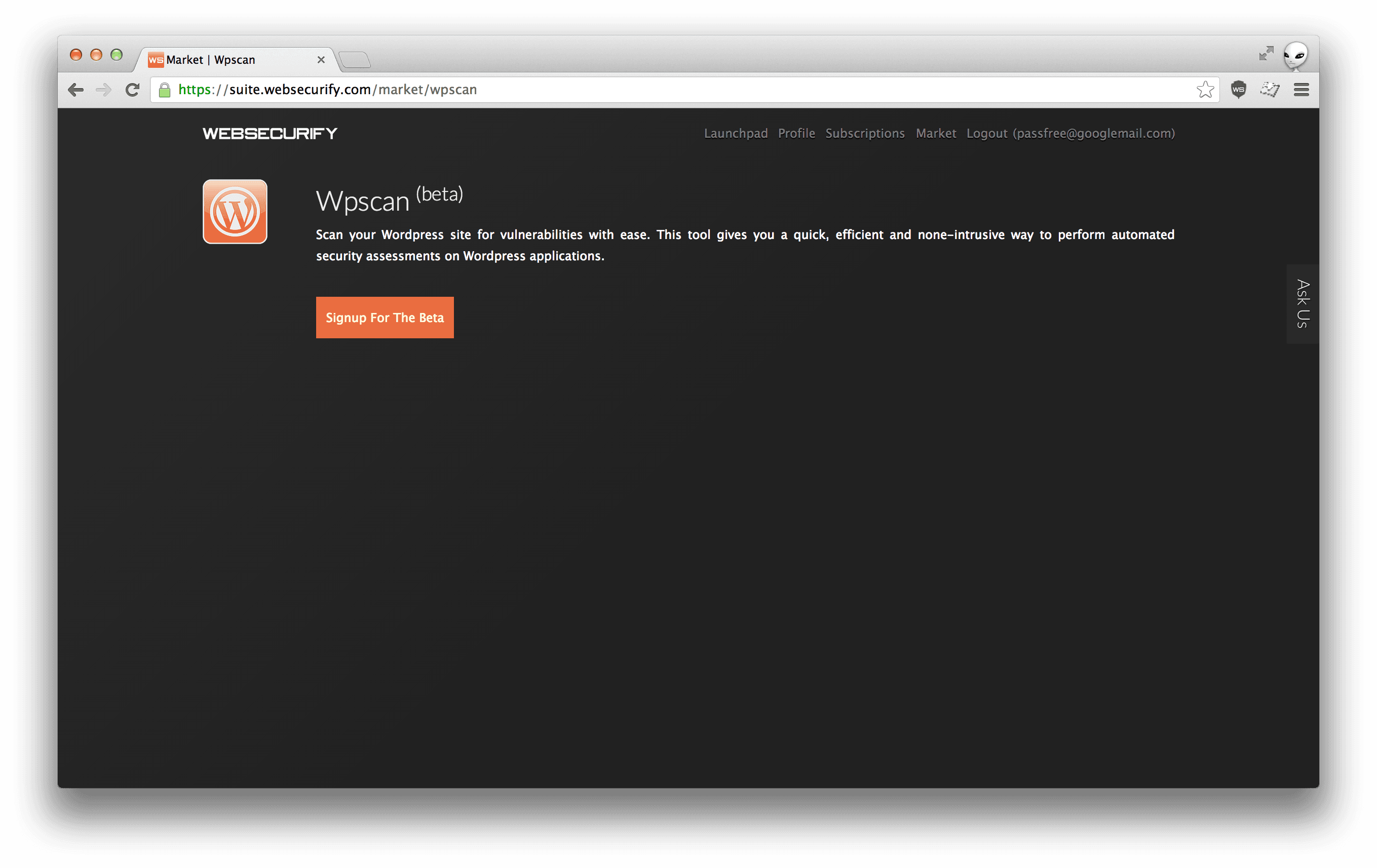1377x868 pixels.
Task: Click the red window close button
Action: (x=76, y=54)
